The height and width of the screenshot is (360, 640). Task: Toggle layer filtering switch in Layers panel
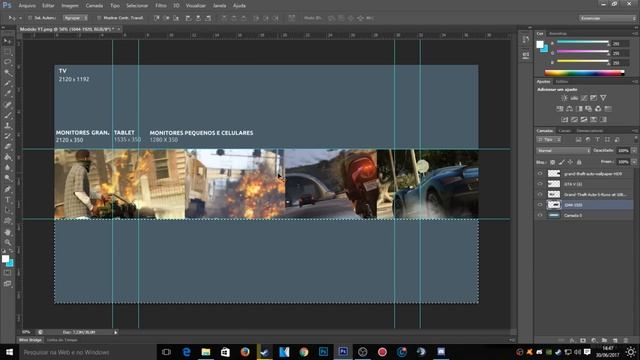tap(635, 140)
